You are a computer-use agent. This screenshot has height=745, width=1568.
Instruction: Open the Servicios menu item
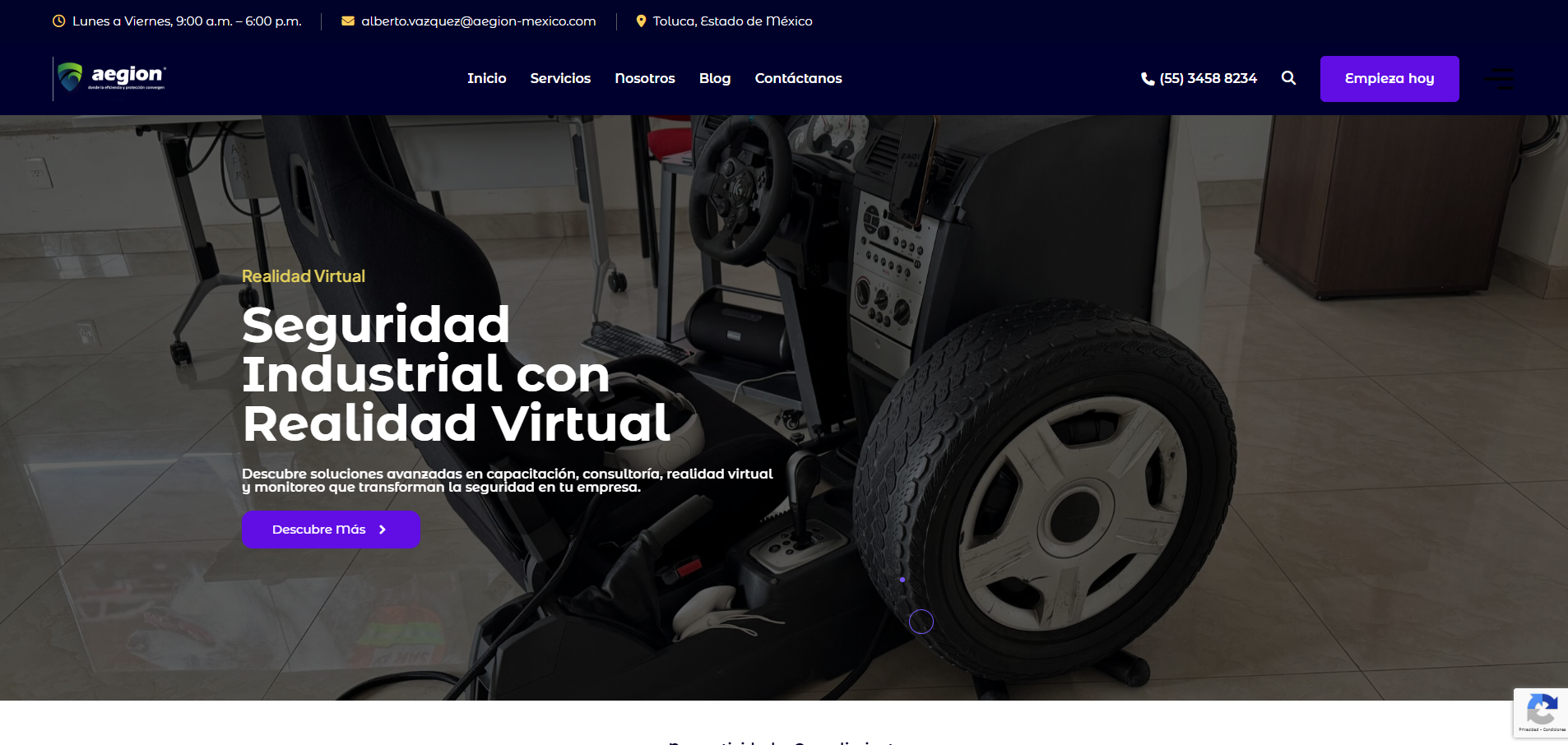click(x=560, y=78)
